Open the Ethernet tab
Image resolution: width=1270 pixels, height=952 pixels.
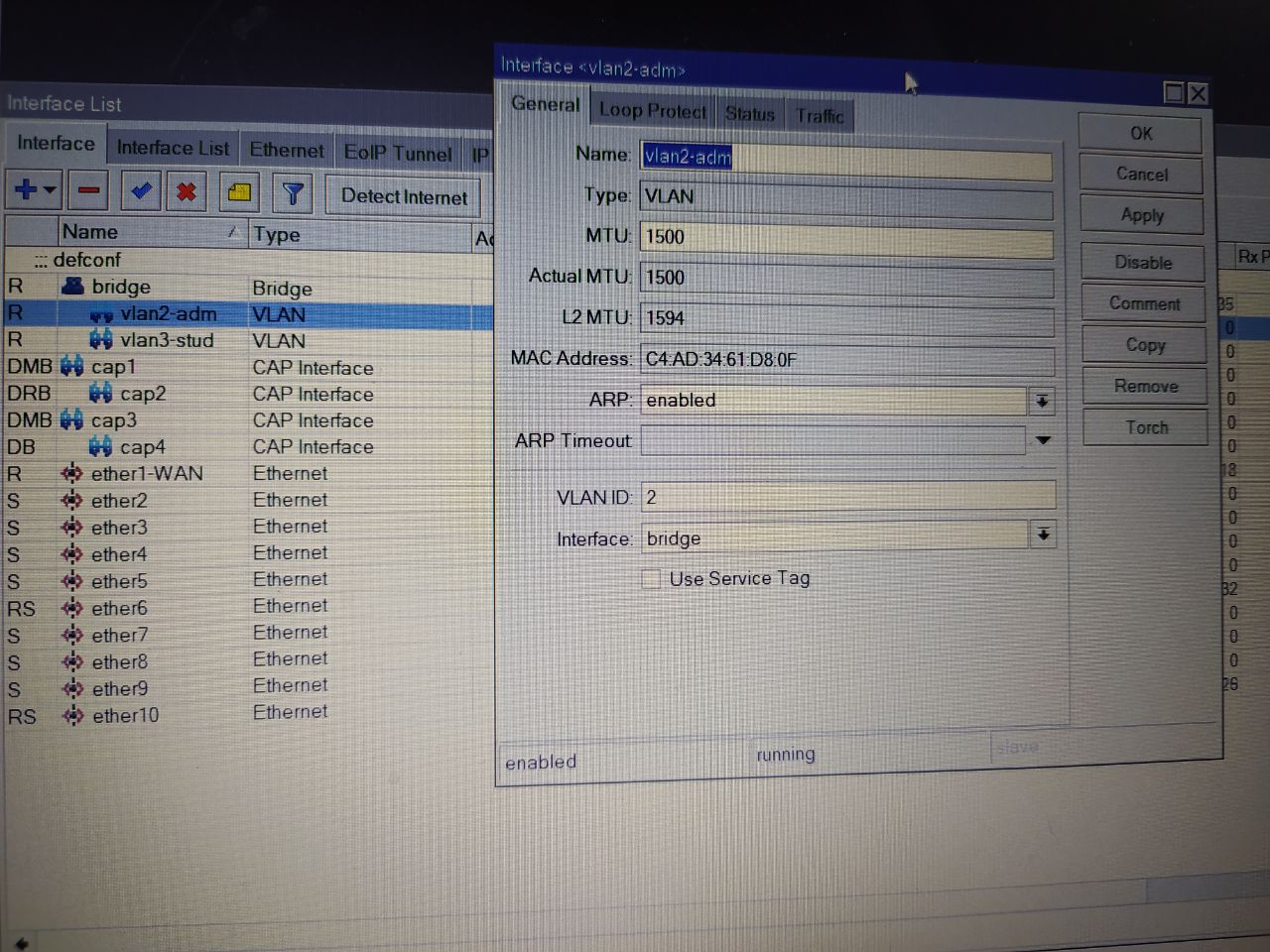coord(286,150)
